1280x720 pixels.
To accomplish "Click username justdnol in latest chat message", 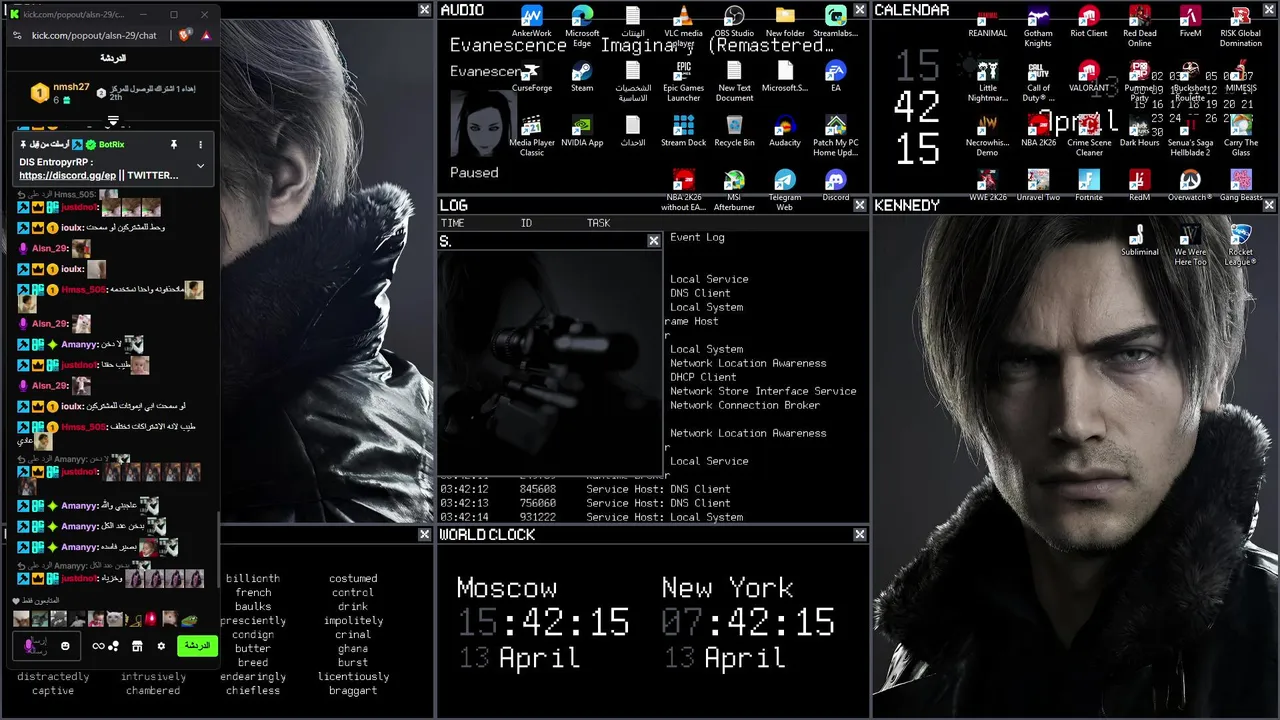I will click(80, 578).
